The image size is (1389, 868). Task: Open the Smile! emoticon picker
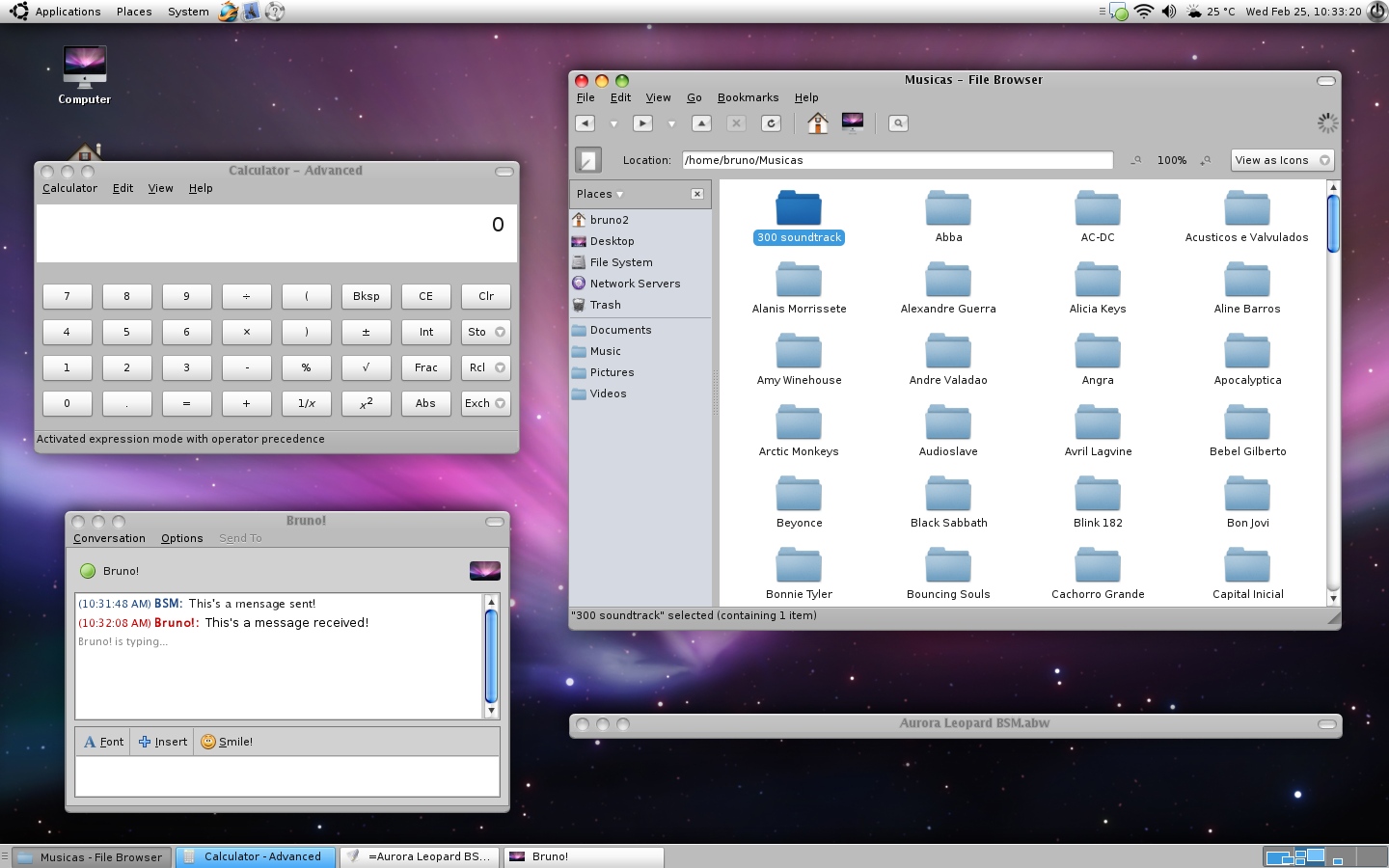227,742
